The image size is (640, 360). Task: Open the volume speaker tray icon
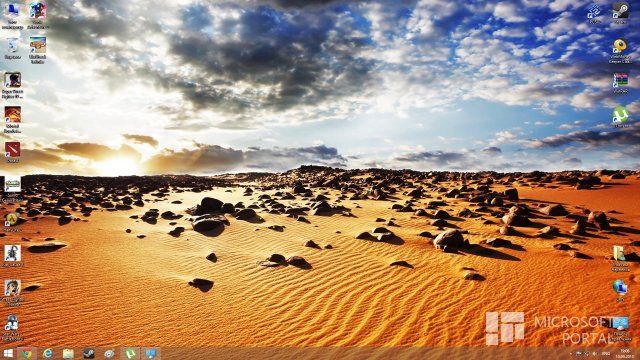point(594,354)
